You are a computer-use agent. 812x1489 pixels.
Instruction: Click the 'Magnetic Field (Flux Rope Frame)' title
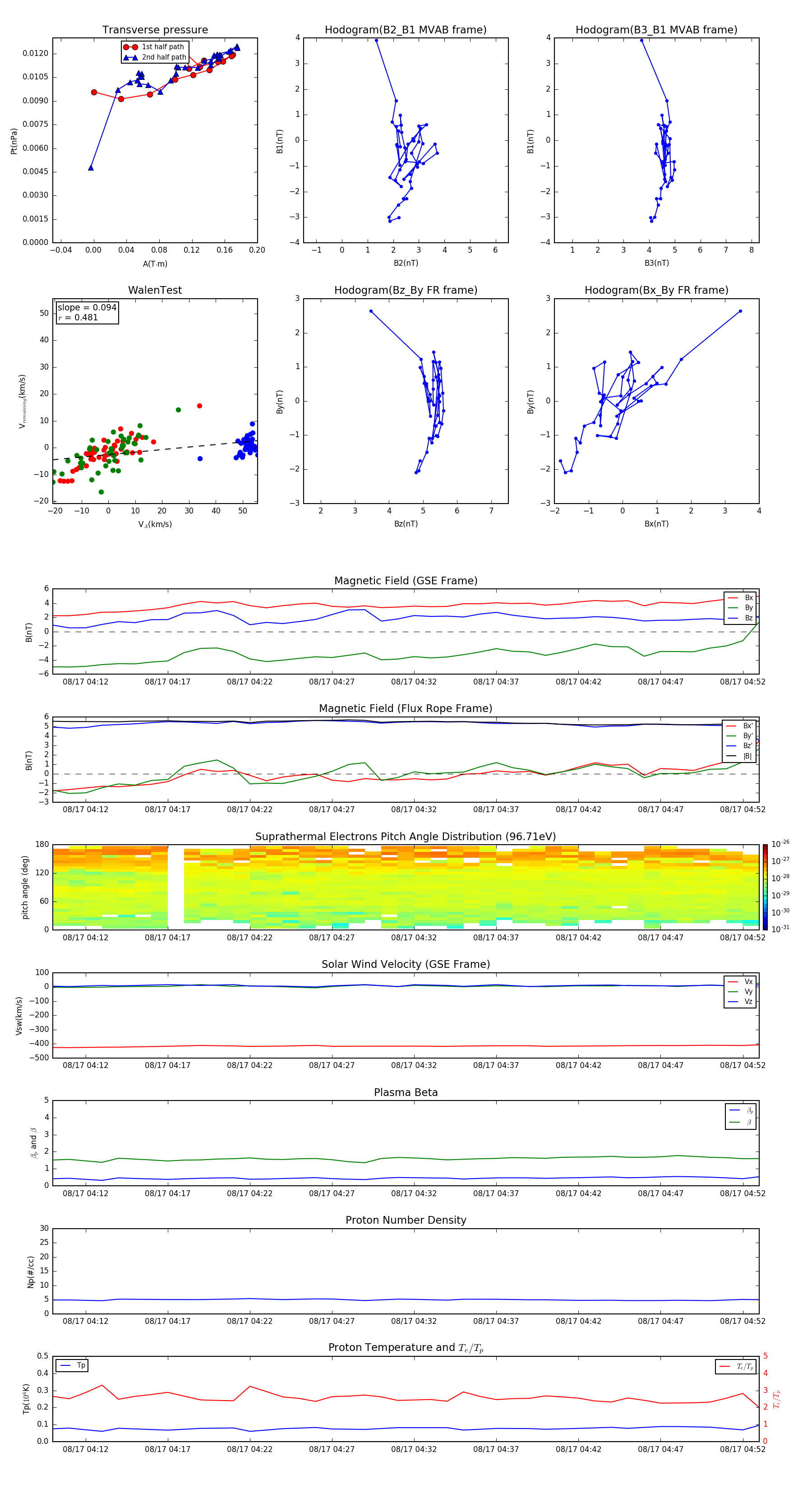point(406,709)
